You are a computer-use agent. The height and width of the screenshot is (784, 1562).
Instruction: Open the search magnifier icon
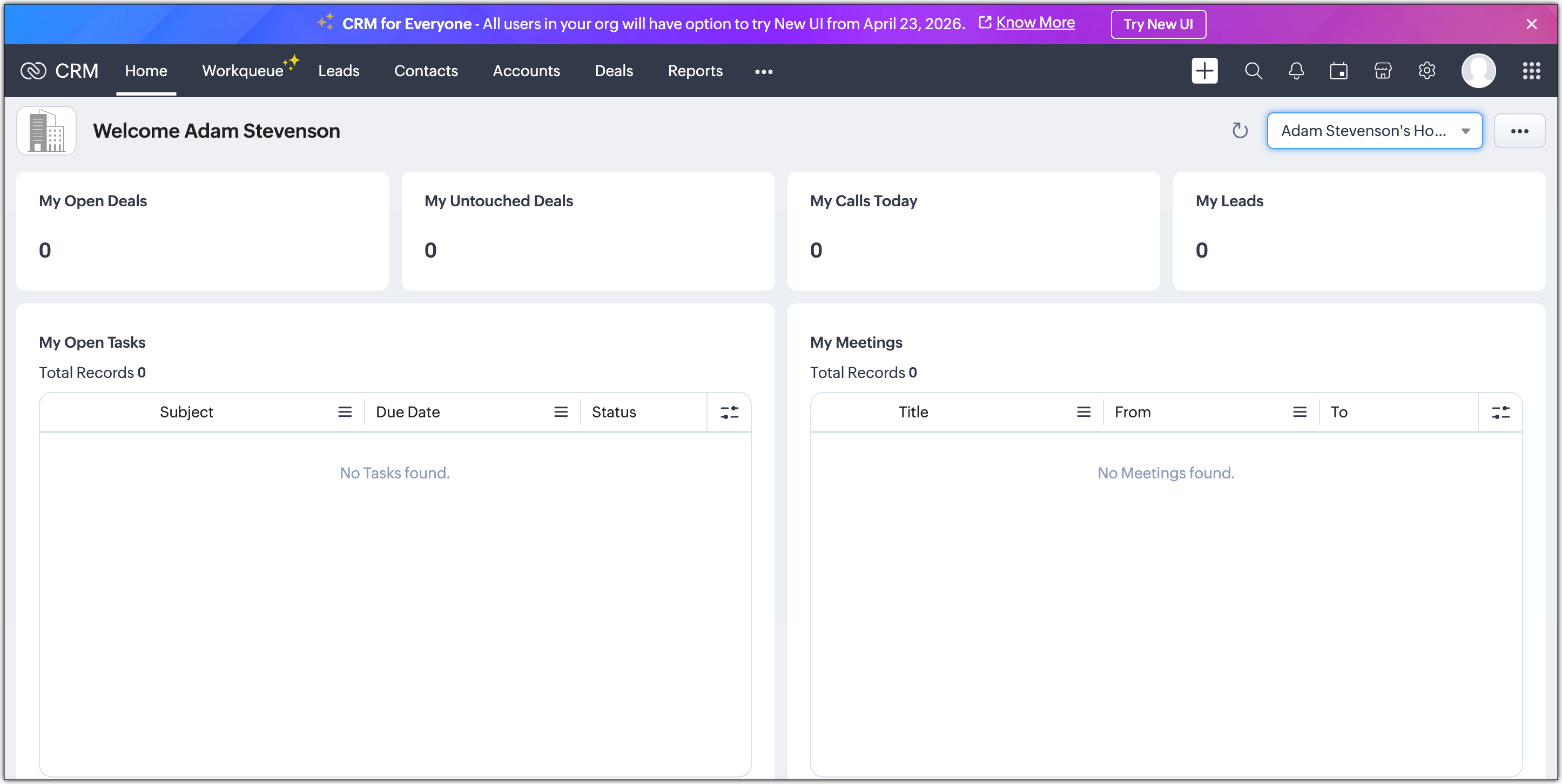[x=1253, y=71]
